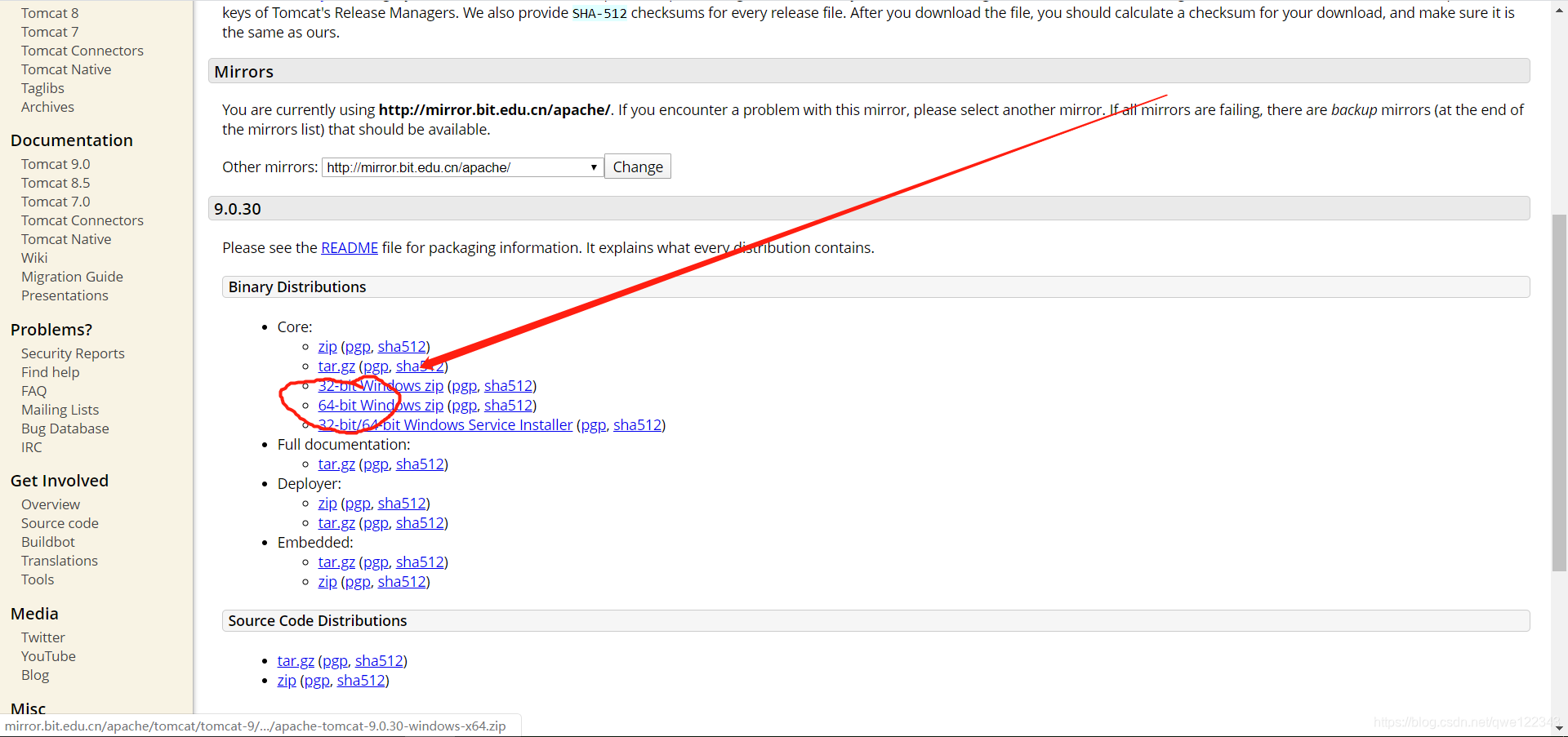1568x737 pixels.
Task: Open Tomcat Native under Documentation
Action: 66,239
